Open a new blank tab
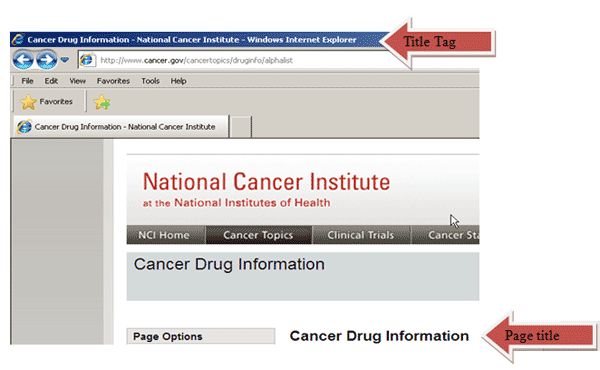 (241, 127)
